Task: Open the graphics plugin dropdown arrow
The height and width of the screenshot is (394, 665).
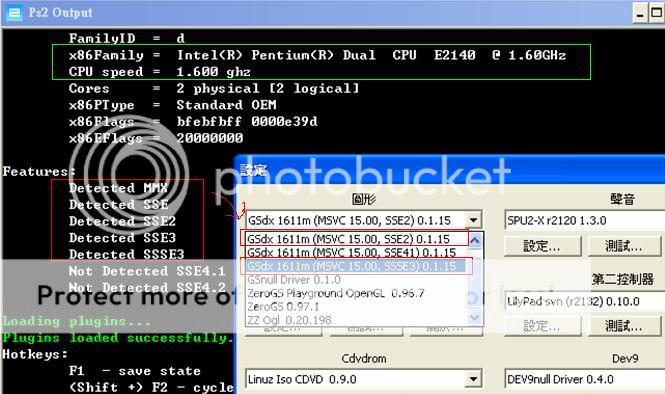Action: [x=474, y=220]
